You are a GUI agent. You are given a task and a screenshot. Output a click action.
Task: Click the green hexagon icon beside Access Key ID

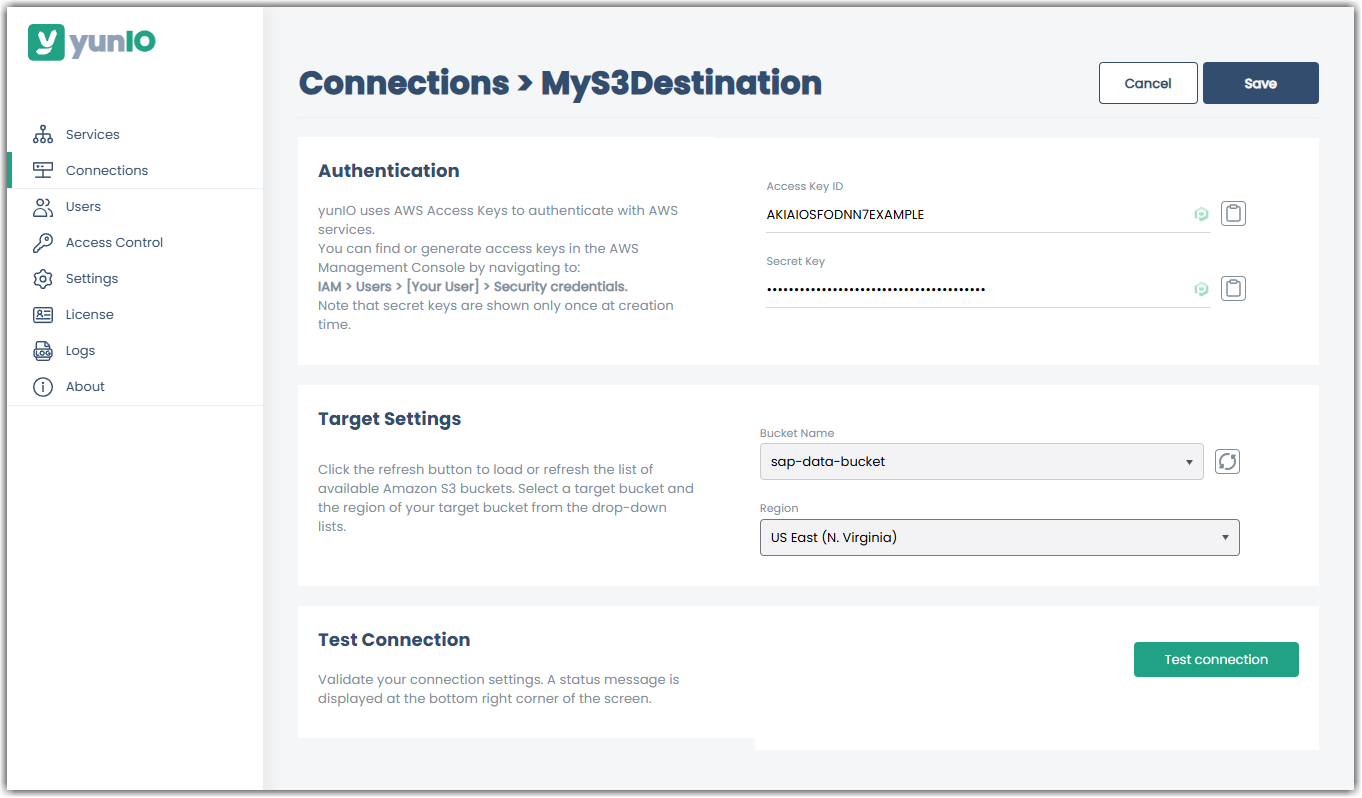coord(1201,214)
